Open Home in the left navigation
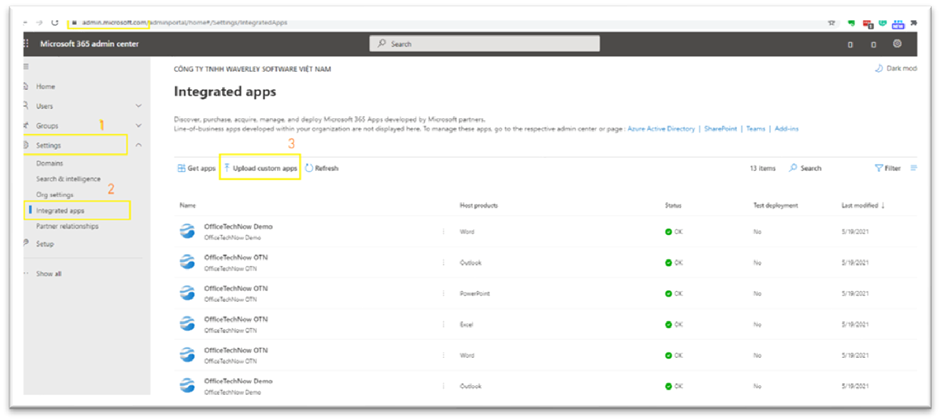Viewport: 940px width, 420px height. point(46,86)
